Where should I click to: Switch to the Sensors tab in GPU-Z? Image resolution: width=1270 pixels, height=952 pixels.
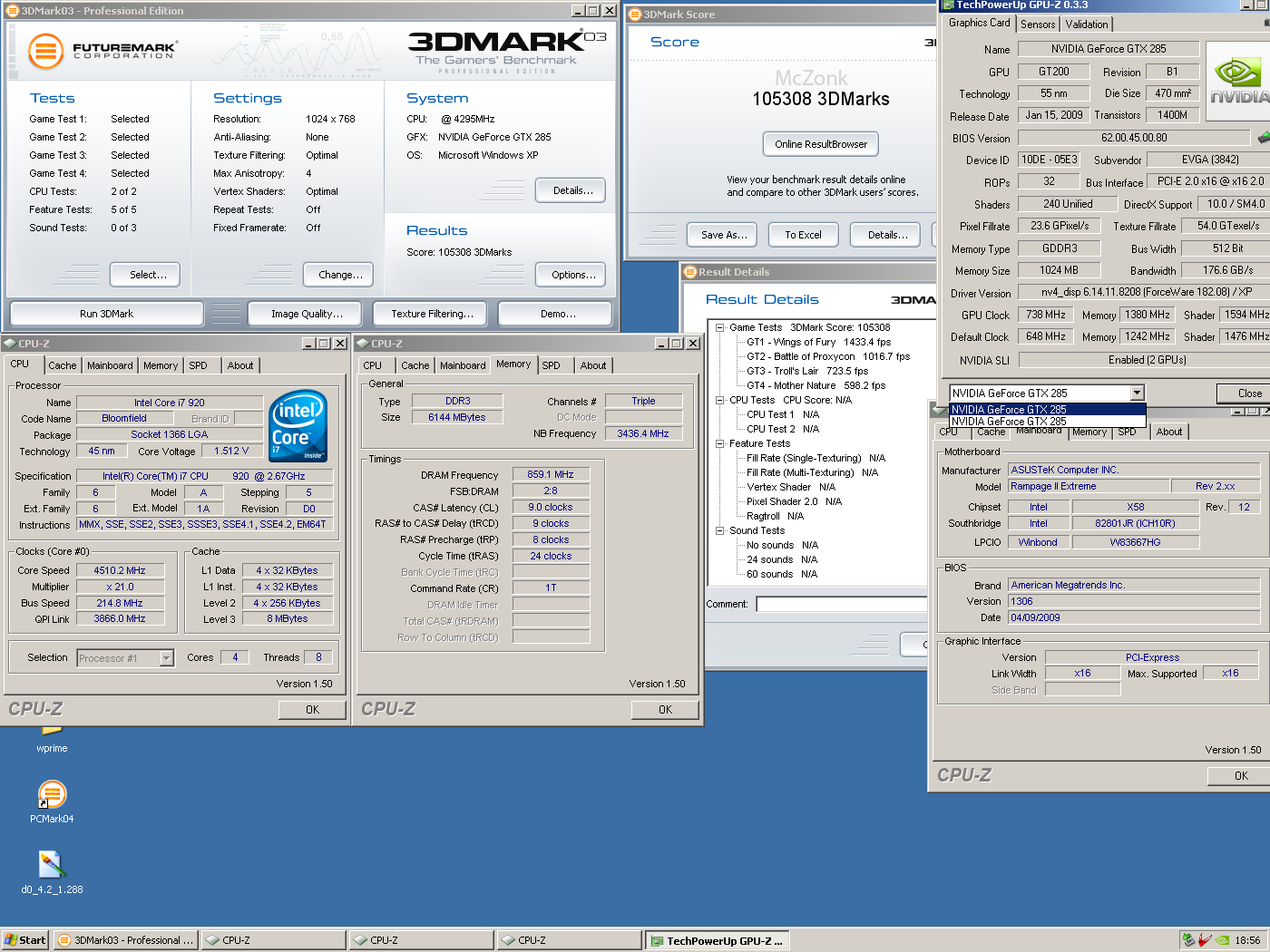pyautogui.click(x=1038, y=24)
